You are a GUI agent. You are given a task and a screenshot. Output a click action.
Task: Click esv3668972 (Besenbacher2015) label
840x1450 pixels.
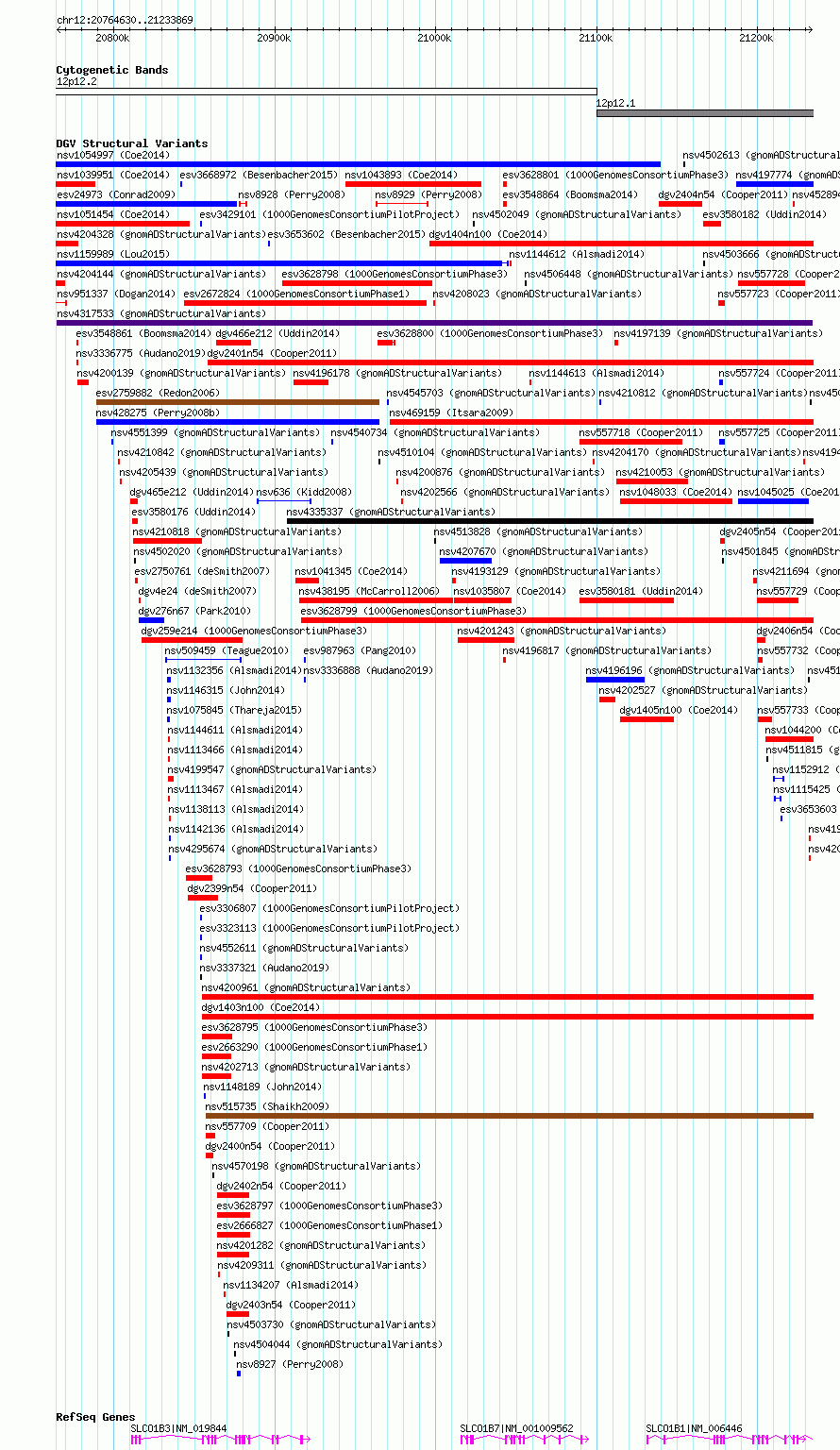(259, 175)
